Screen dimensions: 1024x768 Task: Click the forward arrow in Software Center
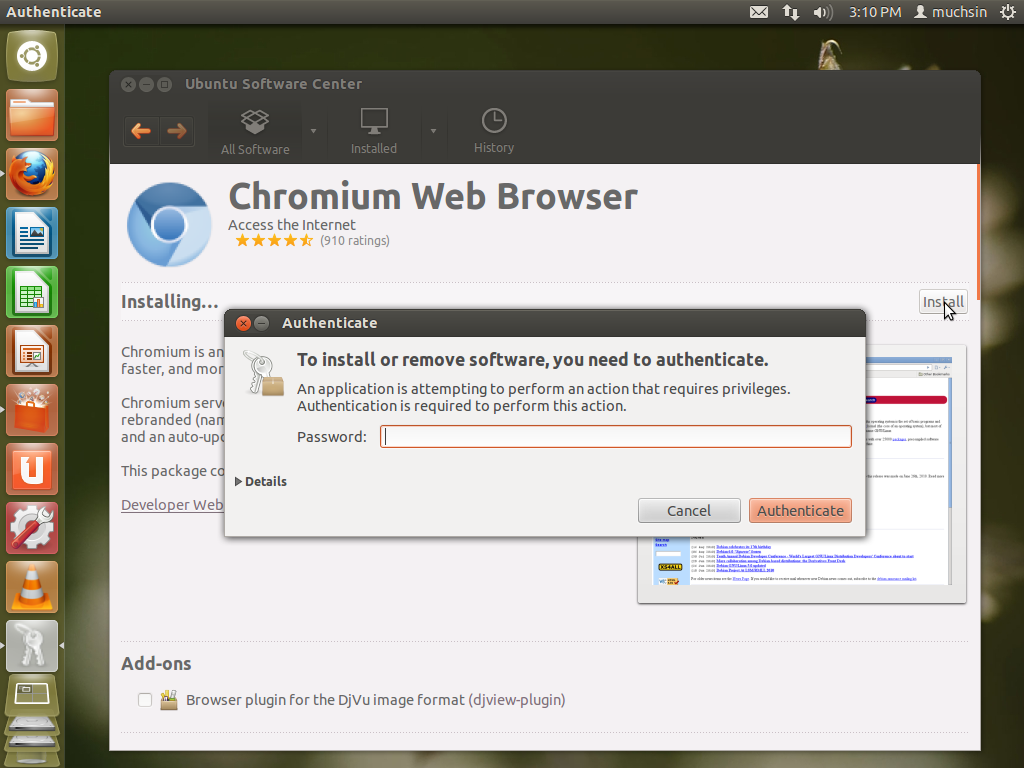pyautogui.click(x=176, y=131)
